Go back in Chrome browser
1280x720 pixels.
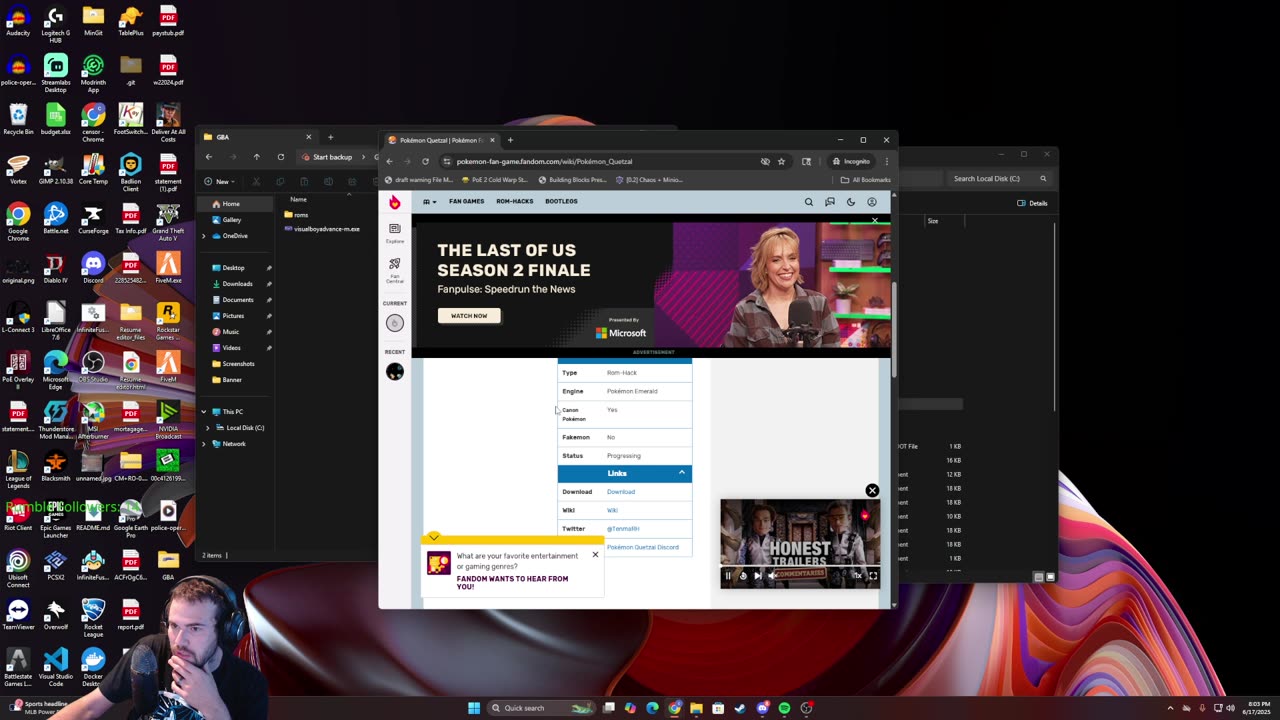(x=390, y=161)
